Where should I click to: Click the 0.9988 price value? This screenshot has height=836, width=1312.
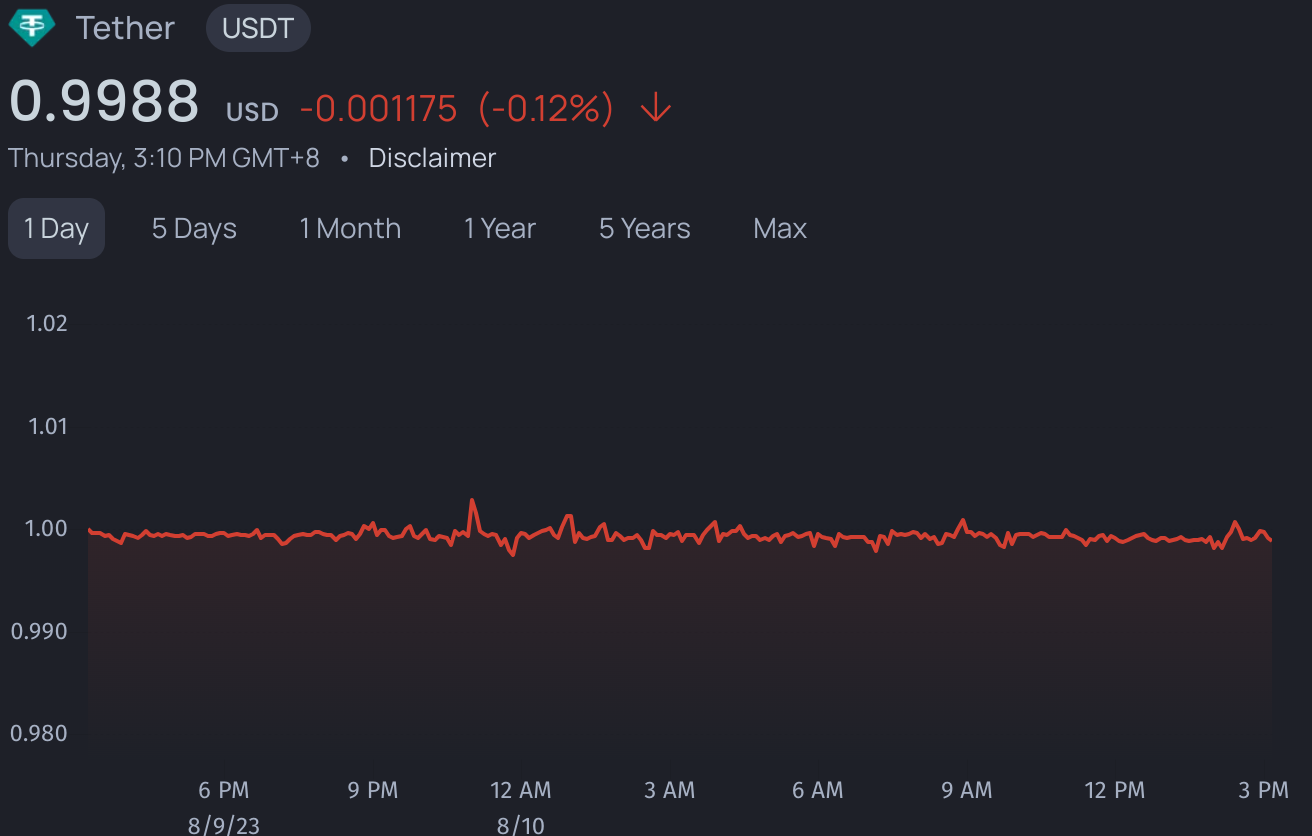coord(104,102)
